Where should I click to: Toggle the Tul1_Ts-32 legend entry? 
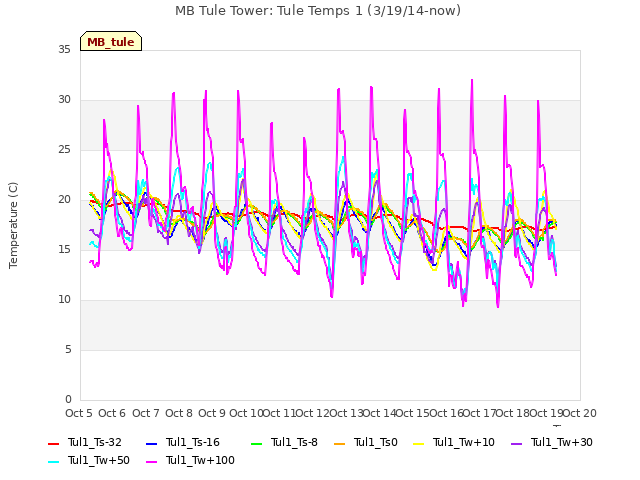(85, 442)
